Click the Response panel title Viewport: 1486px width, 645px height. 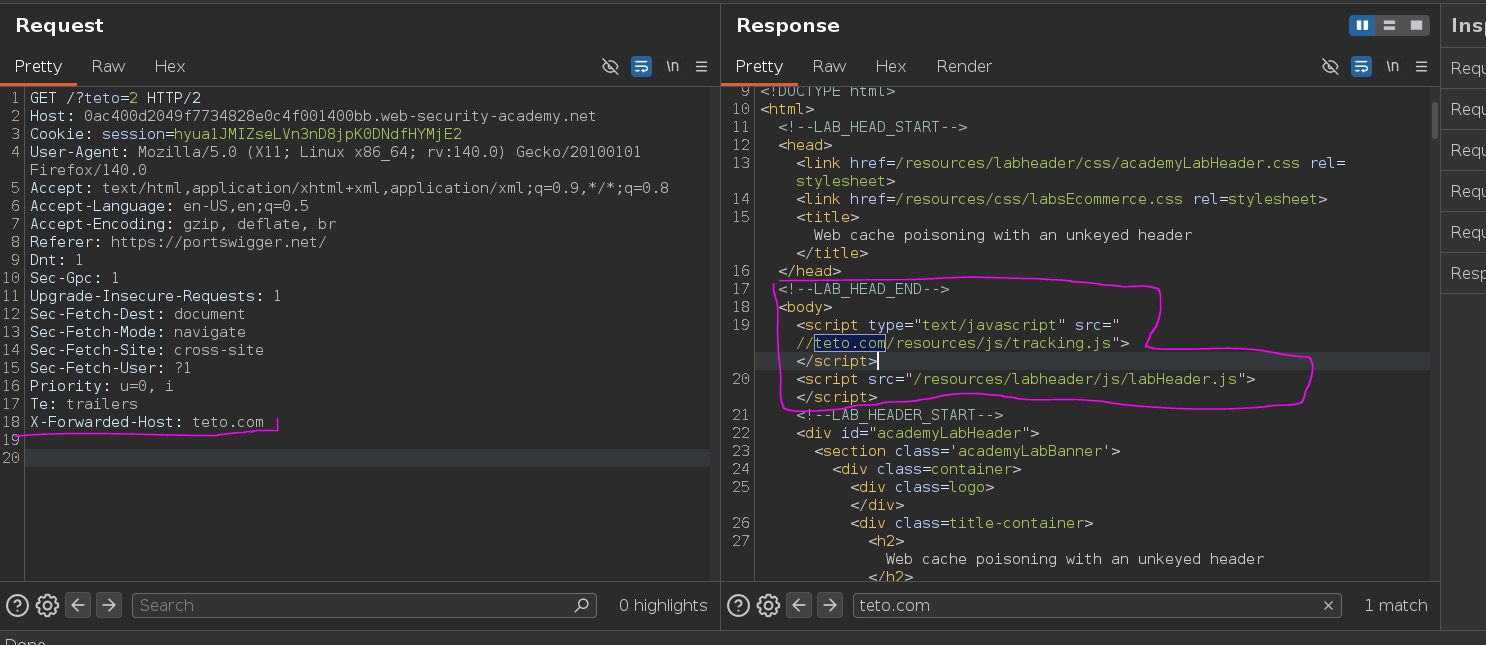(788, 25)
